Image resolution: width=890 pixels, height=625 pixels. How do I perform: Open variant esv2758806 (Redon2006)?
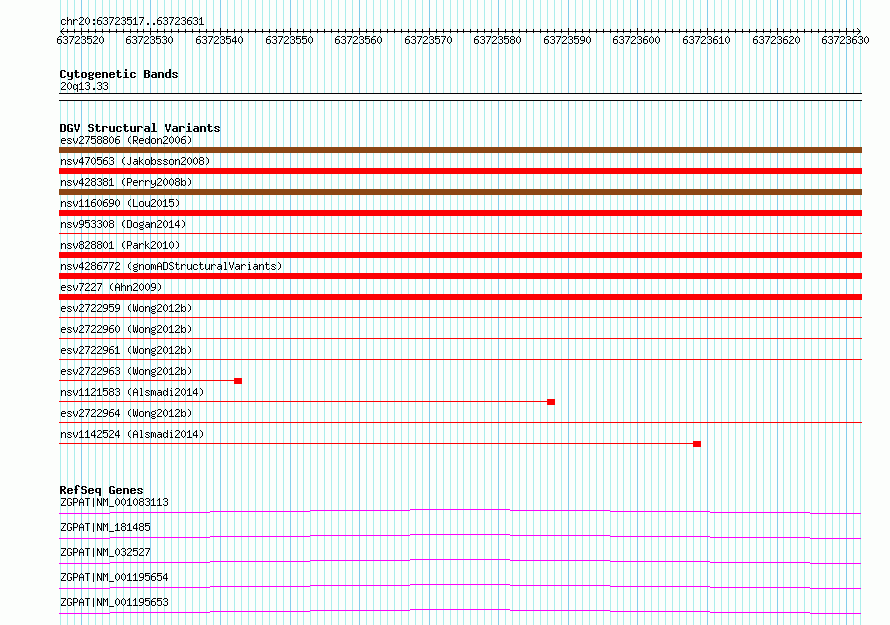click(x=126, y=140)
